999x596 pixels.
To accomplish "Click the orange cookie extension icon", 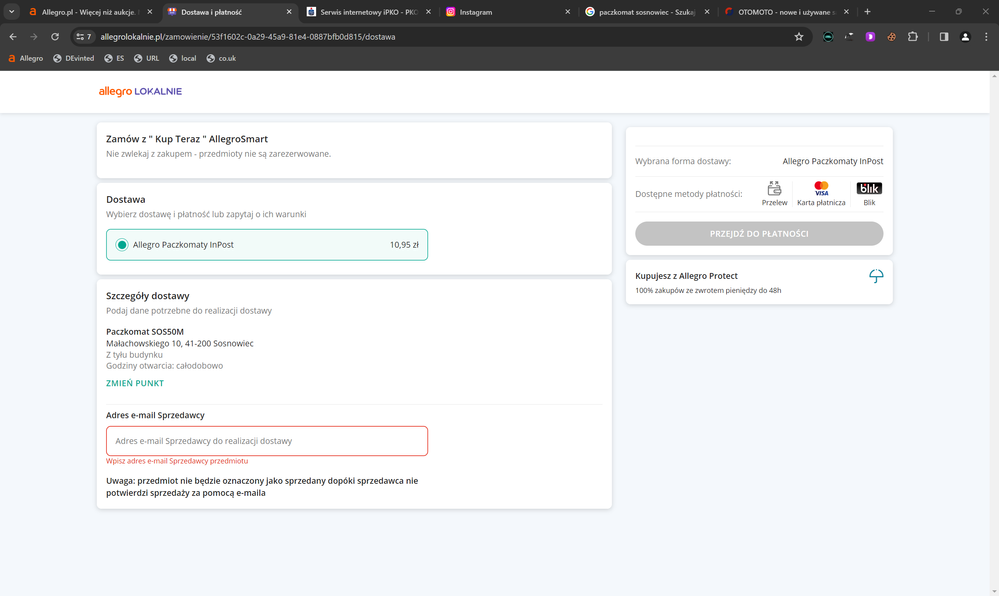I will pyautogui.click(x=891, y=37).
